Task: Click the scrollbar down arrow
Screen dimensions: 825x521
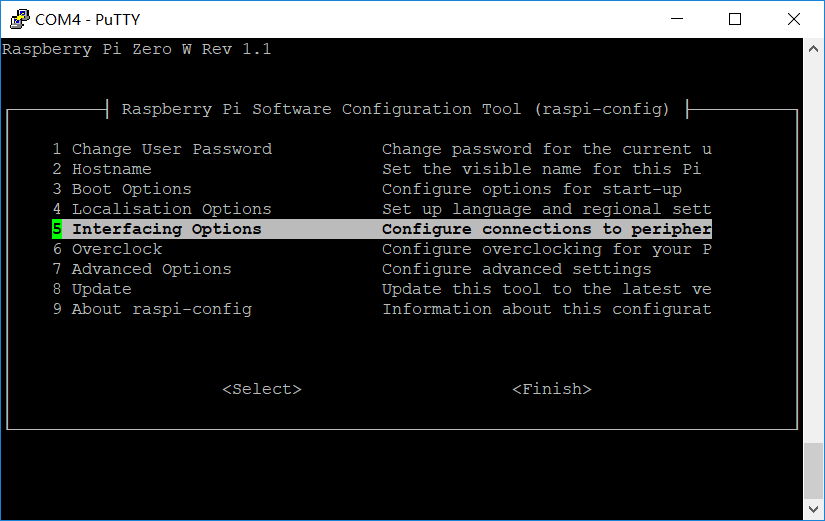Action: click(814, 510)
